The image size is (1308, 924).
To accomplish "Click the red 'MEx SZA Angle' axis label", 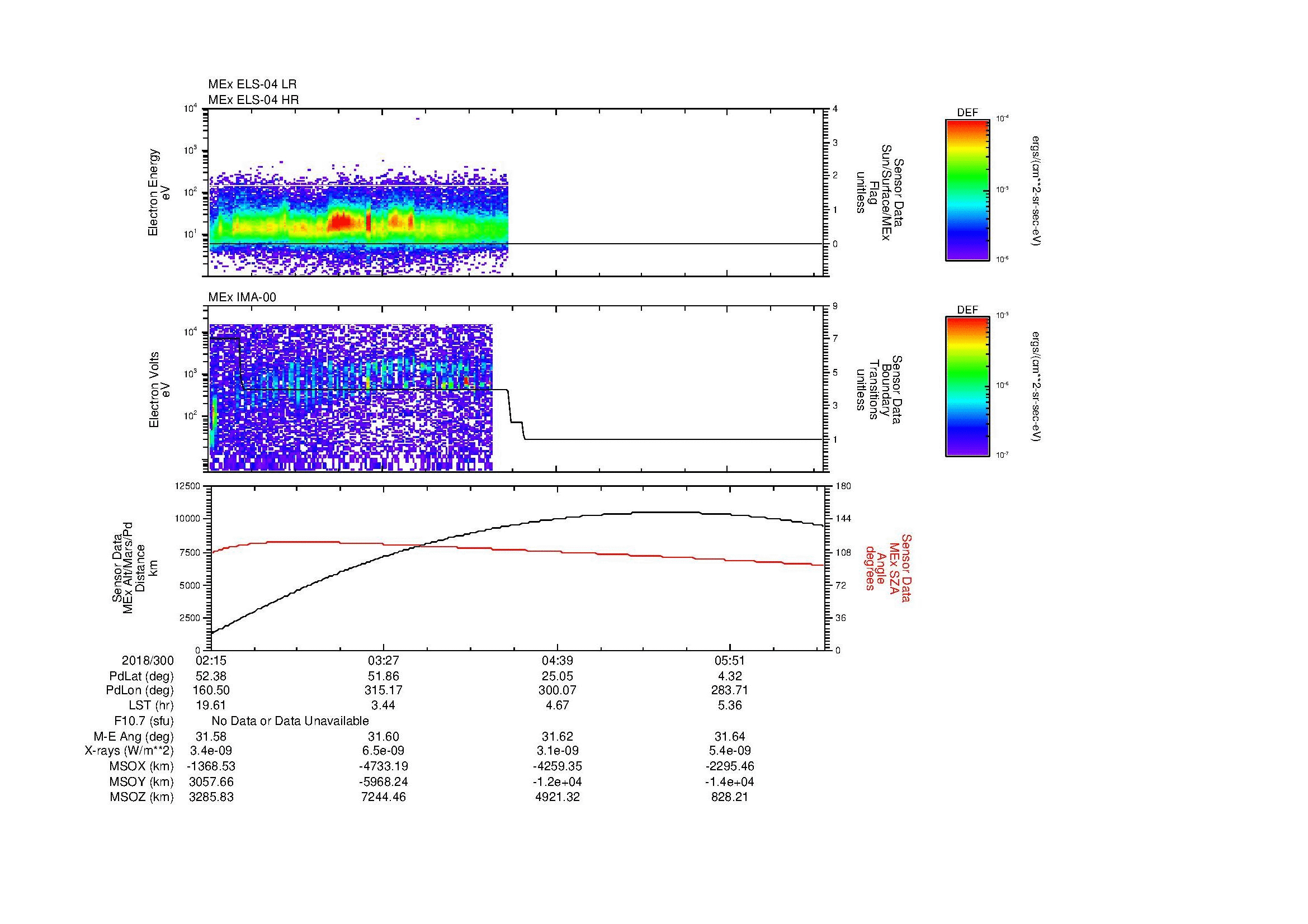I will tap(889, 568).
